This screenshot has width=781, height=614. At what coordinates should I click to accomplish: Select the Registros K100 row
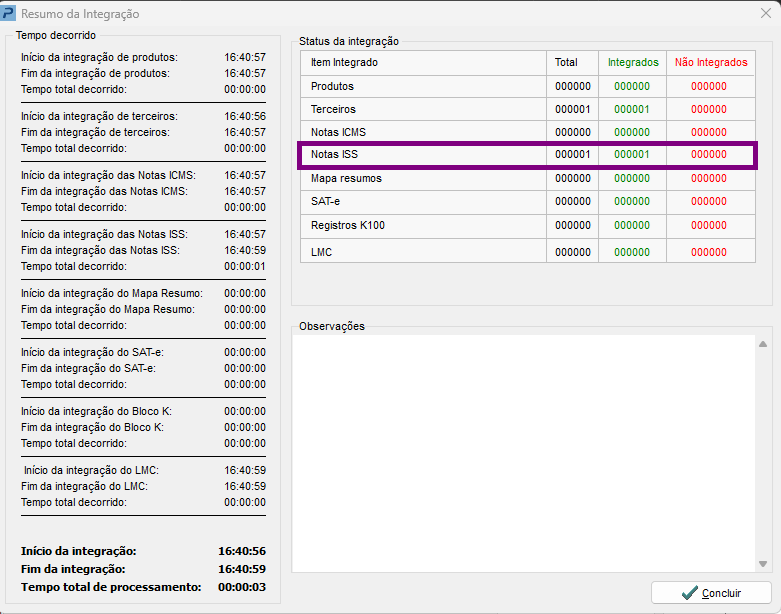point(527,226)
